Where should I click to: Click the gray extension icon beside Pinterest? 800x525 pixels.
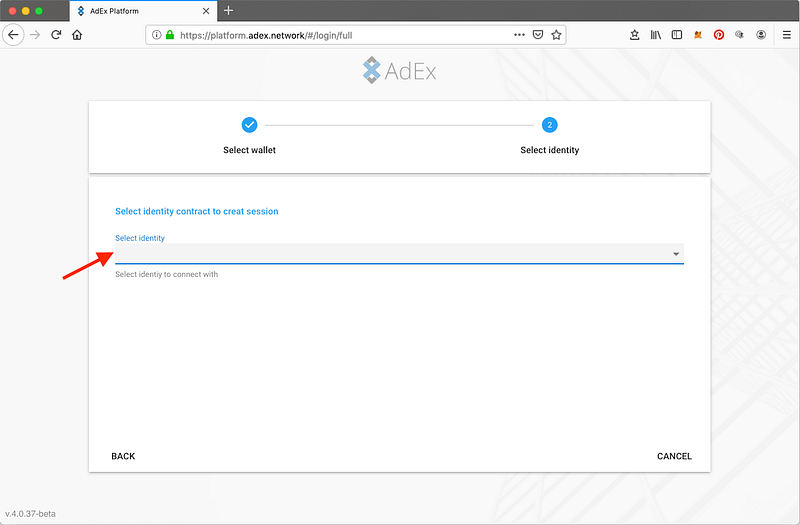point(739,35)
